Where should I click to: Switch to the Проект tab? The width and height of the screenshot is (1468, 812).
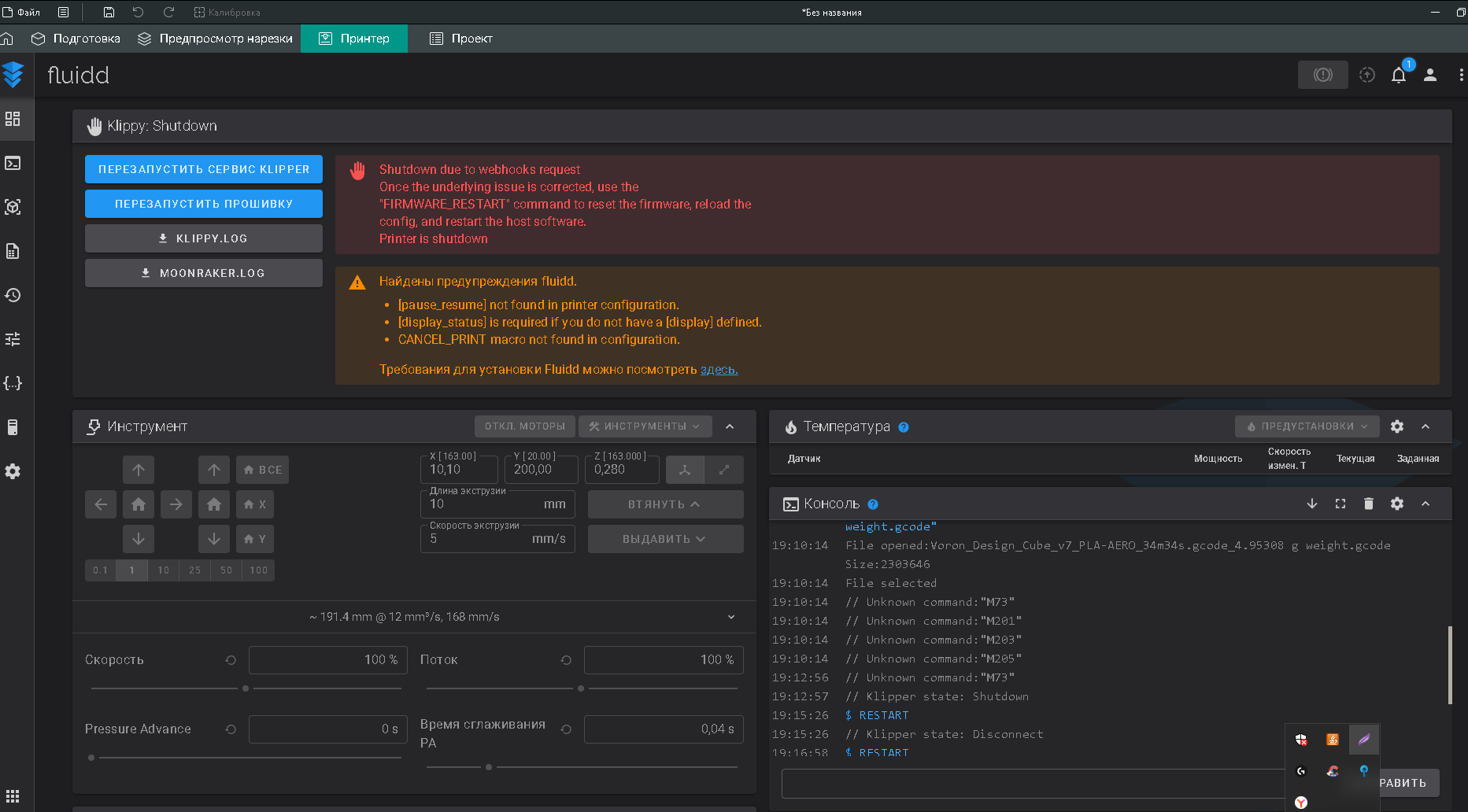(x=461, y=39)
